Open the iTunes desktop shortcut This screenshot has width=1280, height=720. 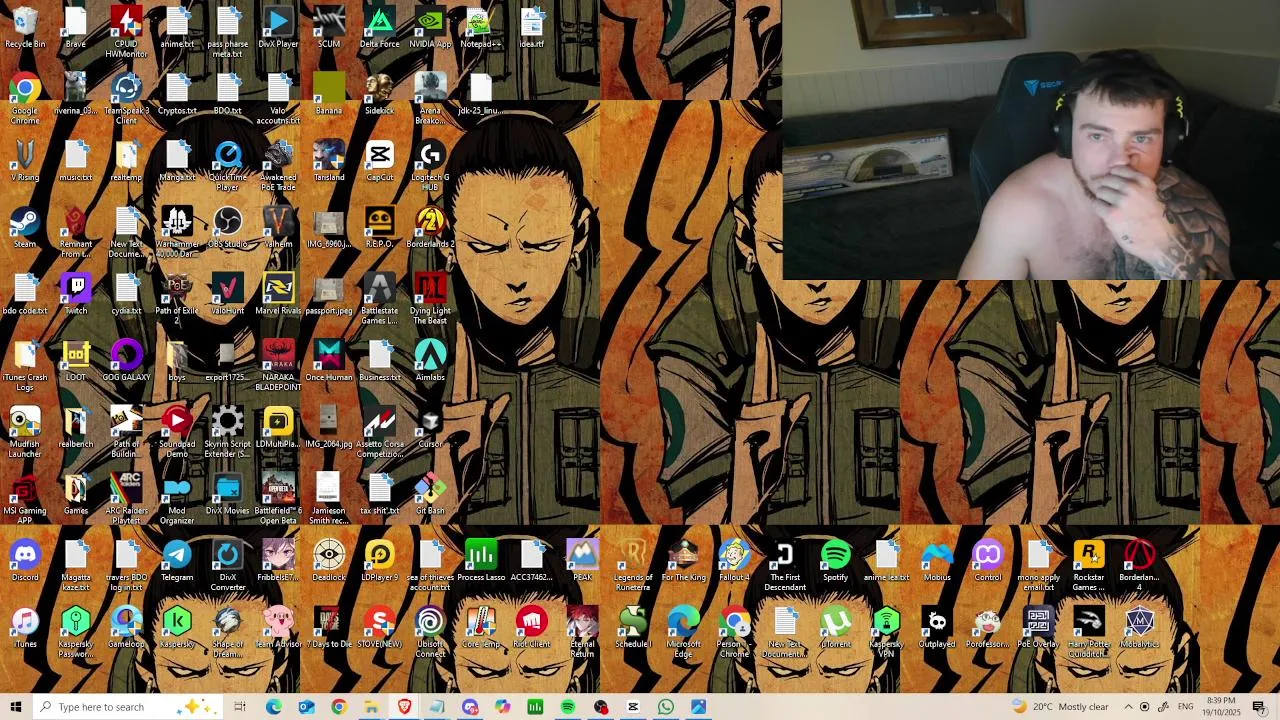coord(25,628)
